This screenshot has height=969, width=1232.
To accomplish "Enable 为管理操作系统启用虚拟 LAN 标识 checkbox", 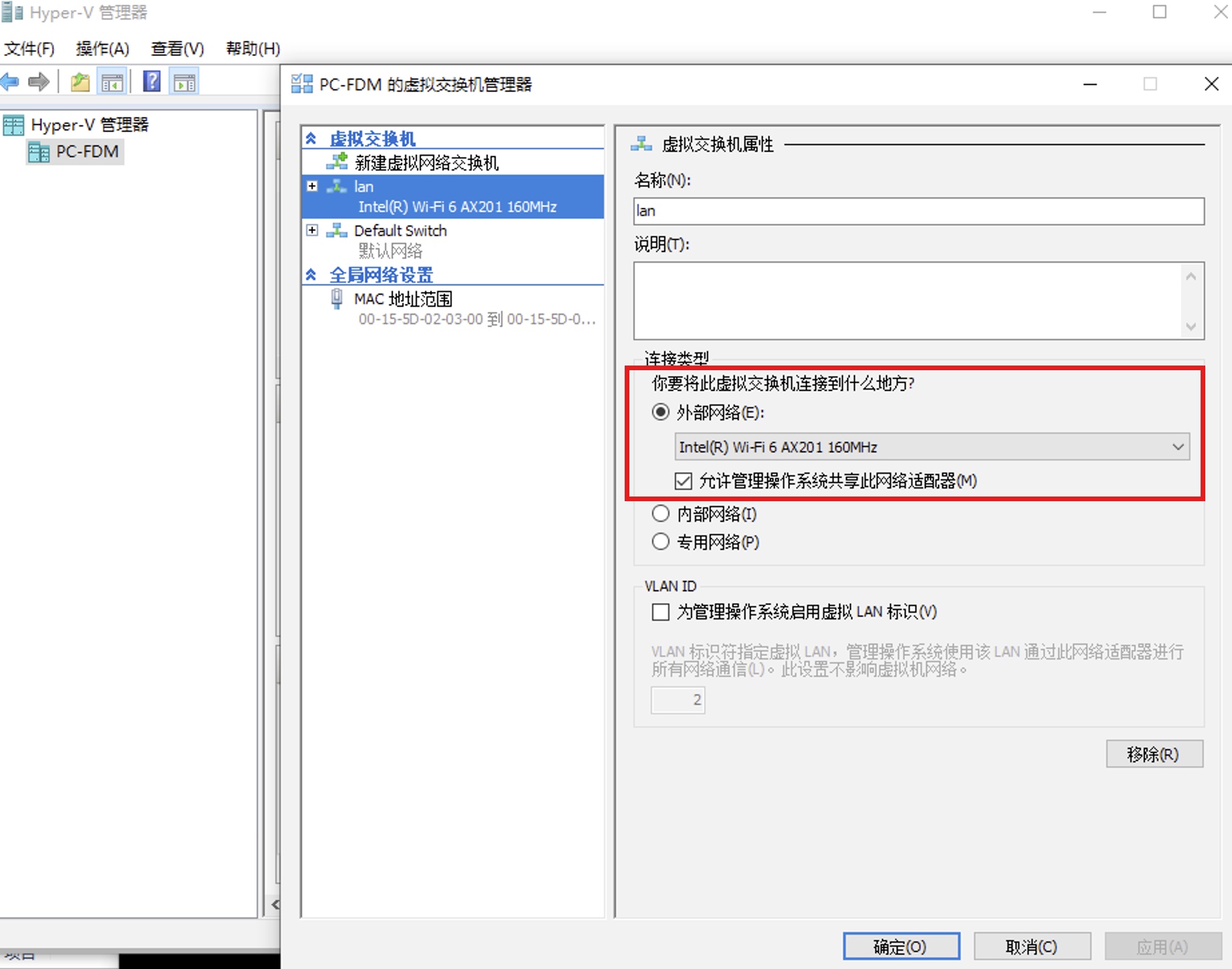I will point(661,612).
